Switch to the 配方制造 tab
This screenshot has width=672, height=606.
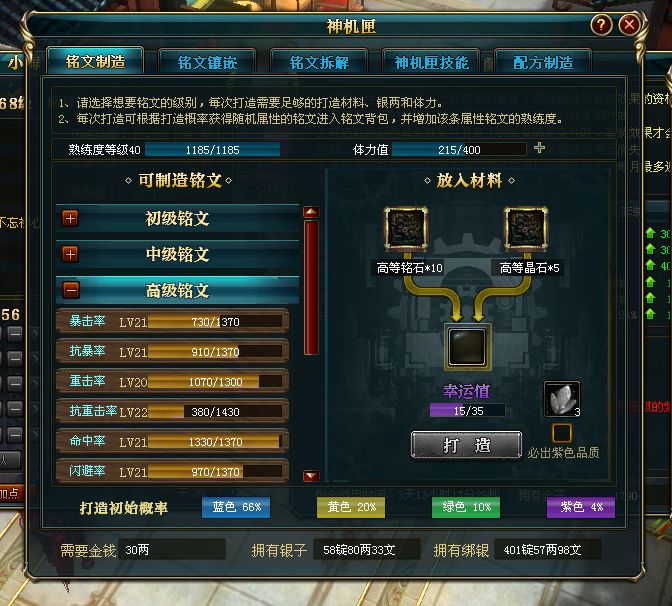(543, 62)
